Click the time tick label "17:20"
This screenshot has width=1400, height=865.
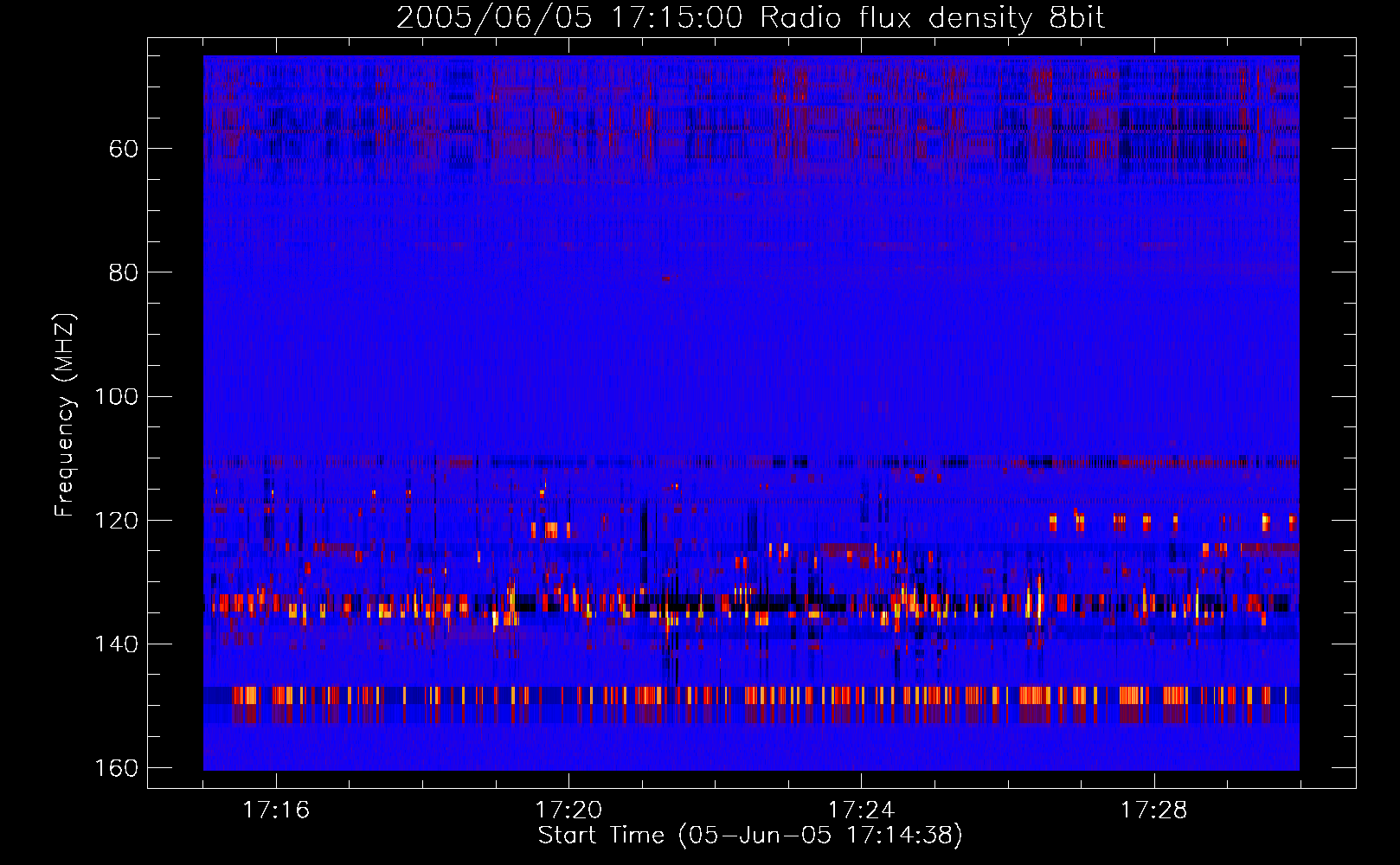click(568, 811)
